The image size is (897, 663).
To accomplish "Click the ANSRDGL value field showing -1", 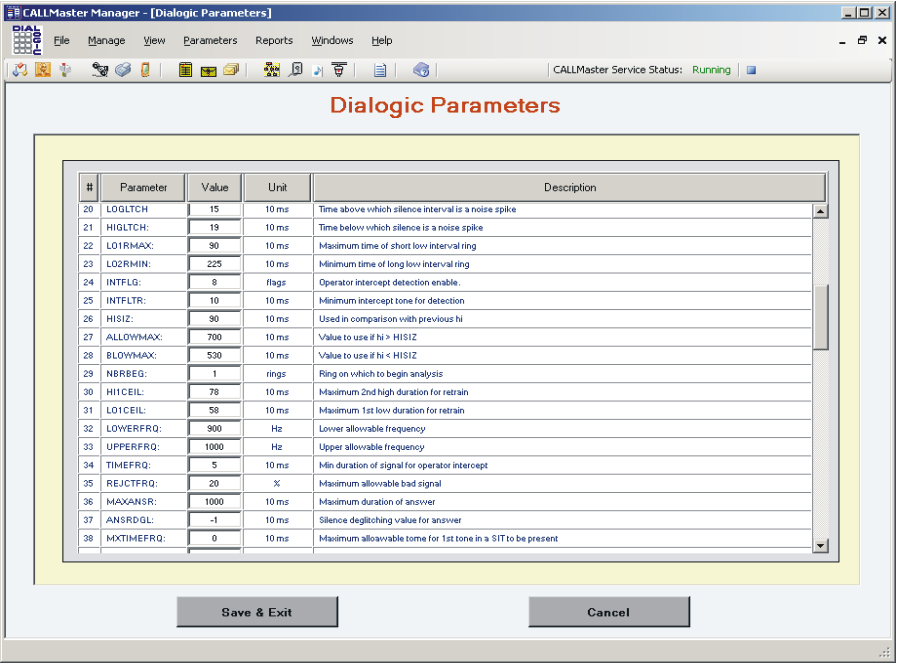I will (x=215, y=521).
